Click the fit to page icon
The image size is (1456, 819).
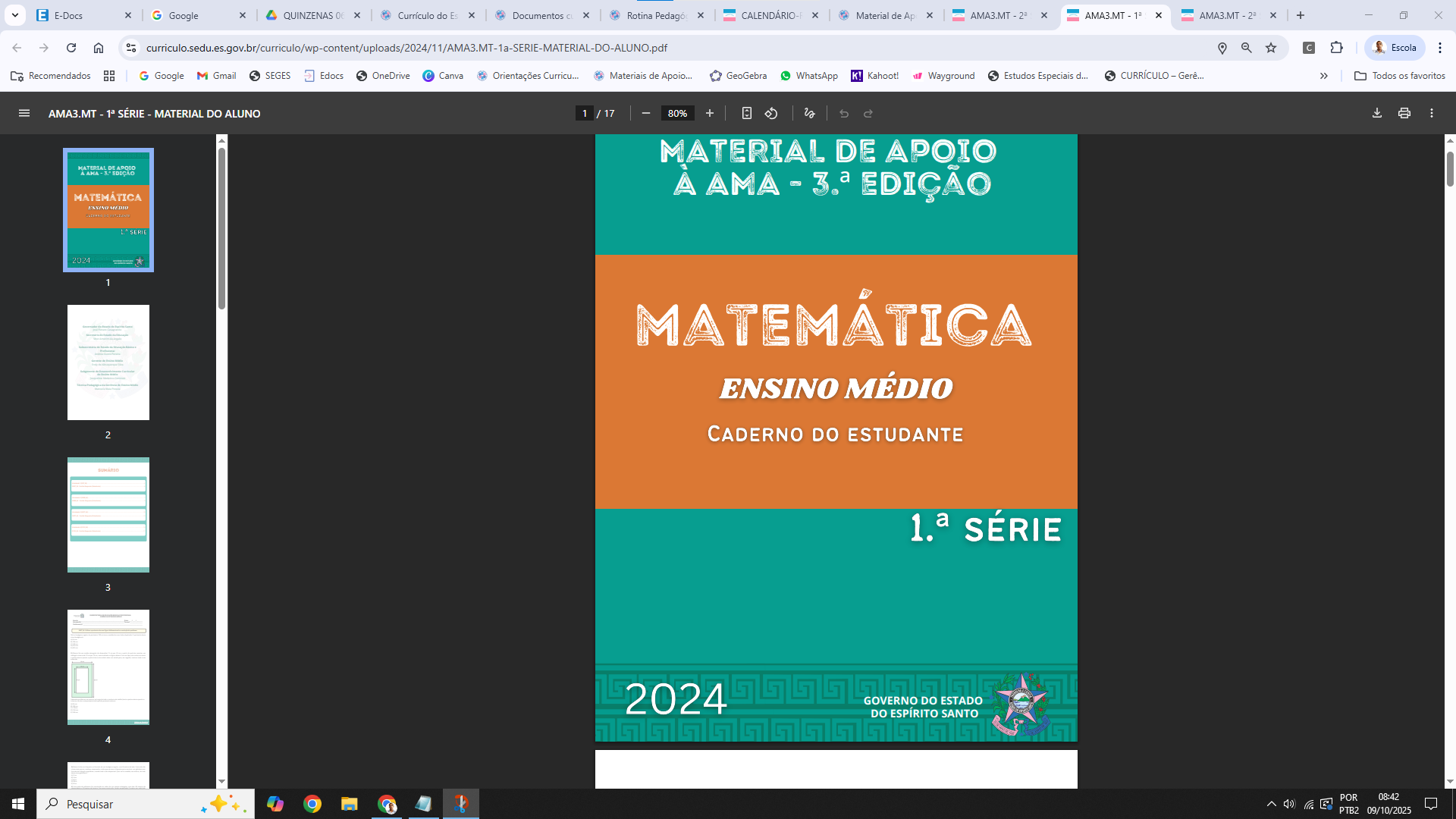point(747,114)
